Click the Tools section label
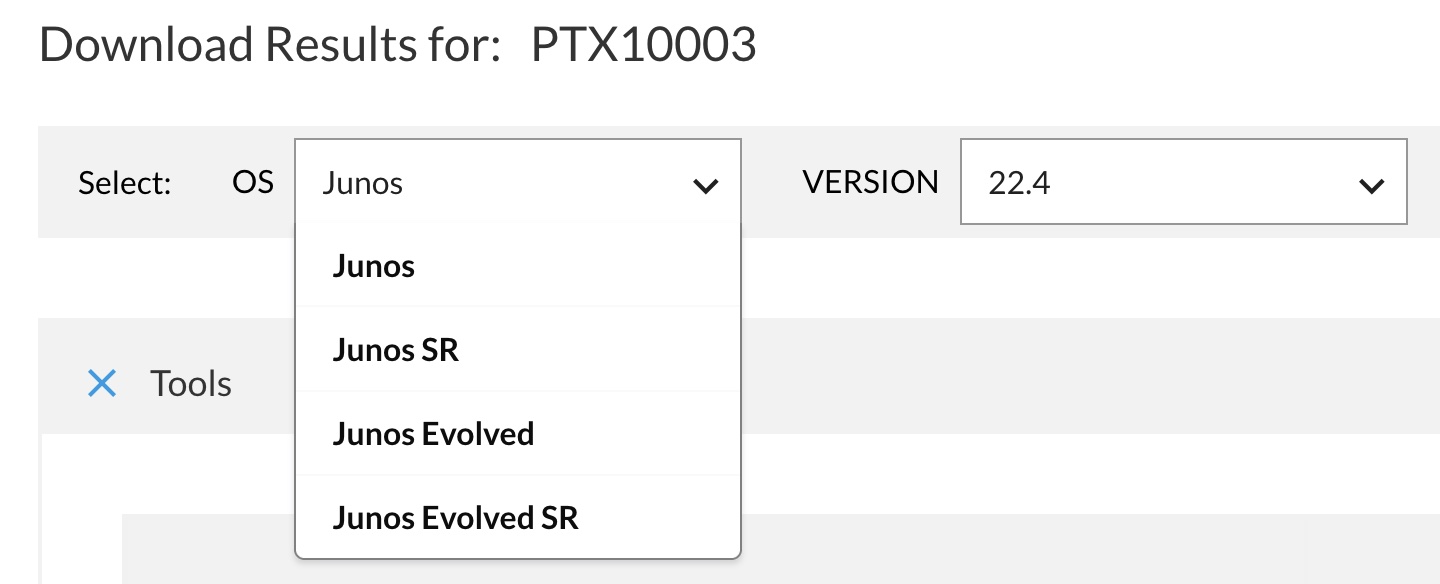 (190, 383)
